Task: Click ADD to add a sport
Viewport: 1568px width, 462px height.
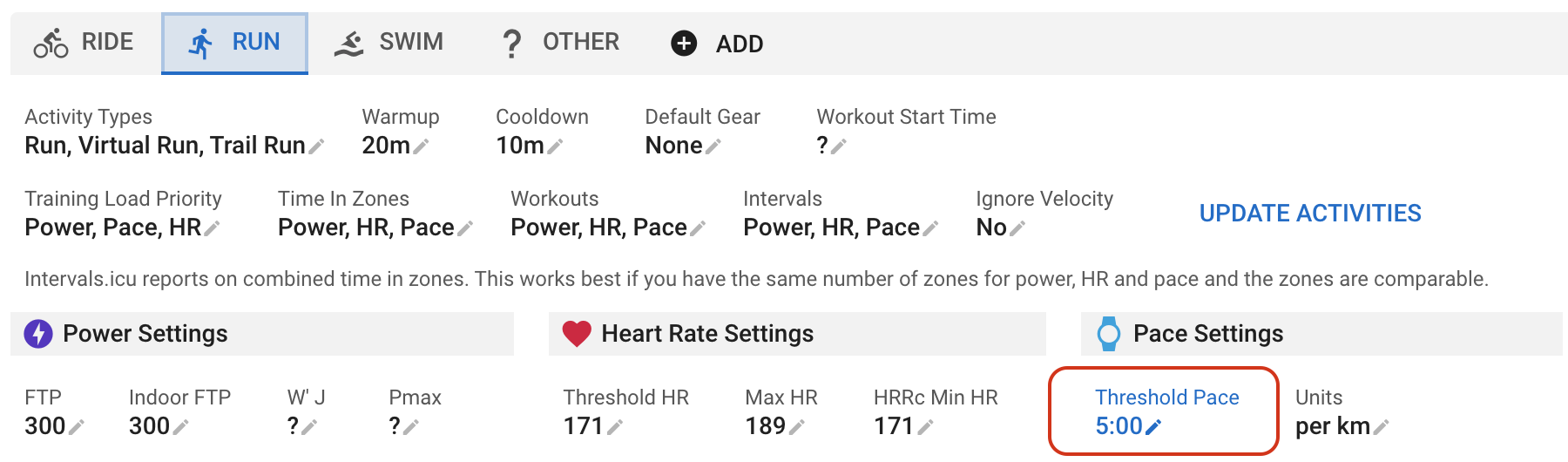Action: [x=717, y=44]
